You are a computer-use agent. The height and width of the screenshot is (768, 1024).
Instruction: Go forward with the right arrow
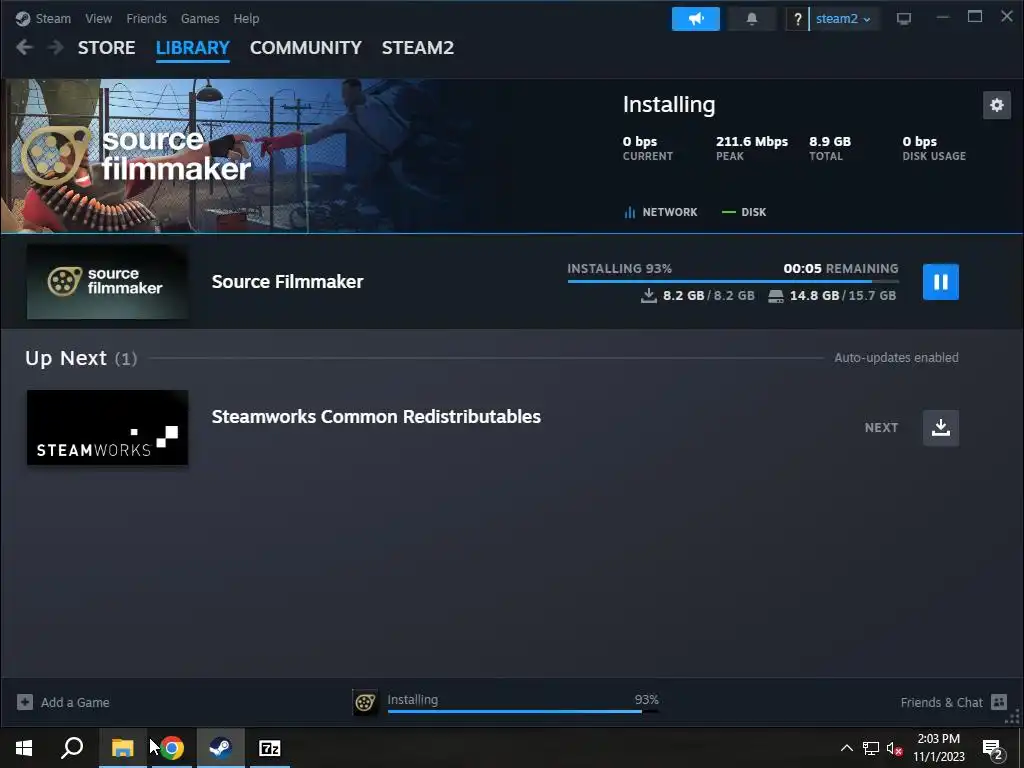coord(56,47)
